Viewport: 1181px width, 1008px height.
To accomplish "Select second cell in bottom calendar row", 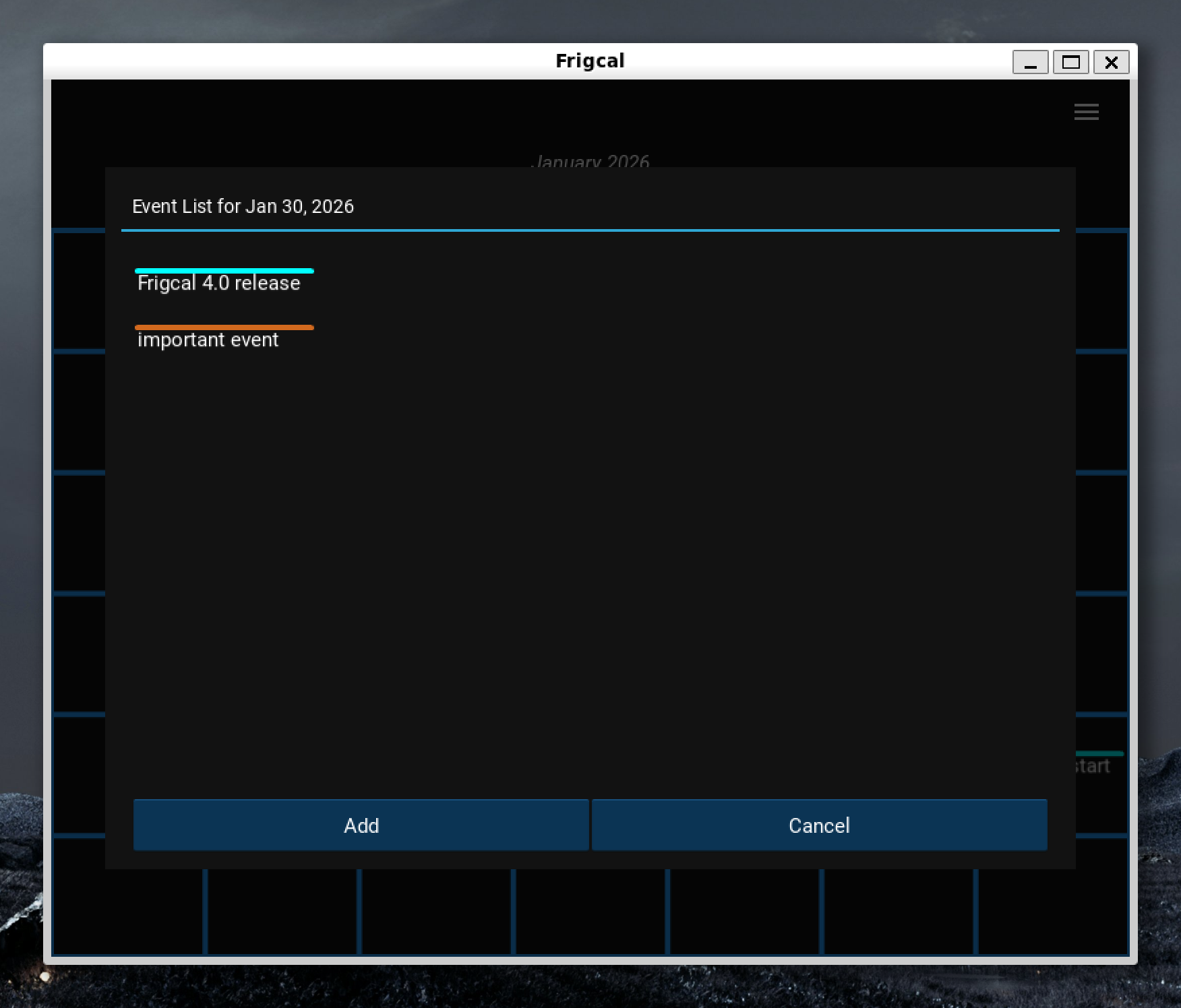I will click(x=282, y=911).
